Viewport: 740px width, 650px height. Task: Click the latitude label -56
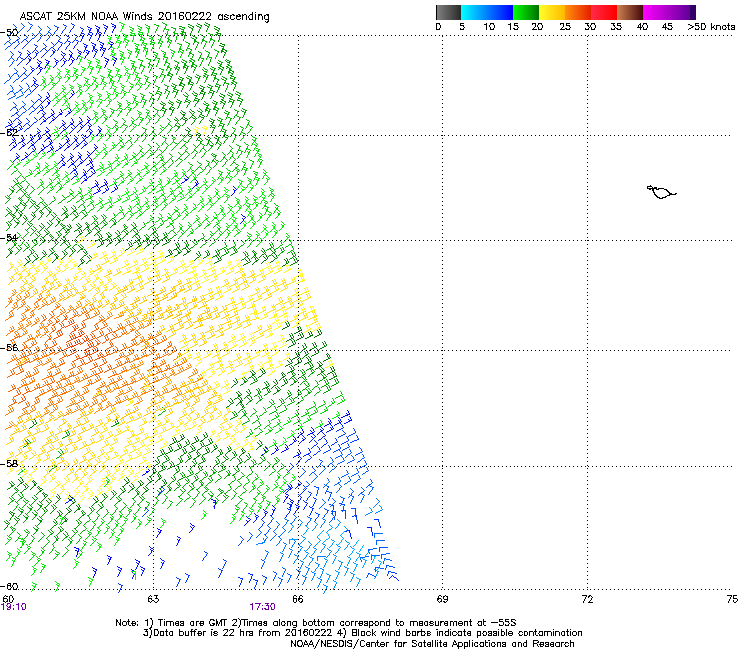tap(9, 347)
